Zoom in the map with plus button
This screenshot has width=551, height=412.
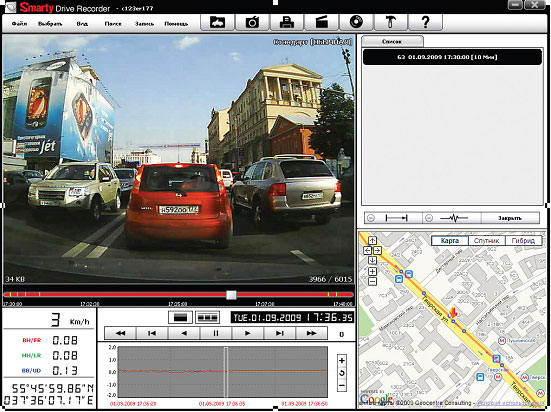[x=372, y=271]
